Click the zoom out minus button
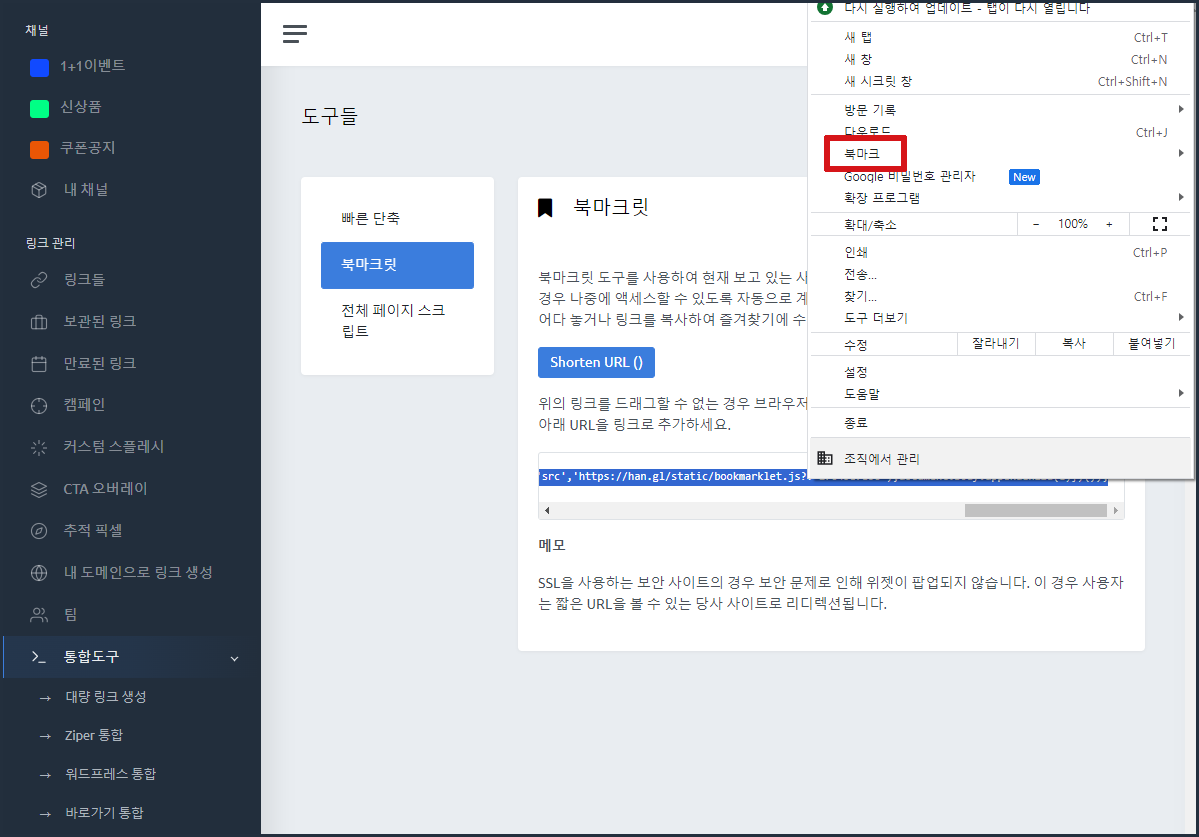This screenshot has width=1199, height=837. (x=1036, y=225)
